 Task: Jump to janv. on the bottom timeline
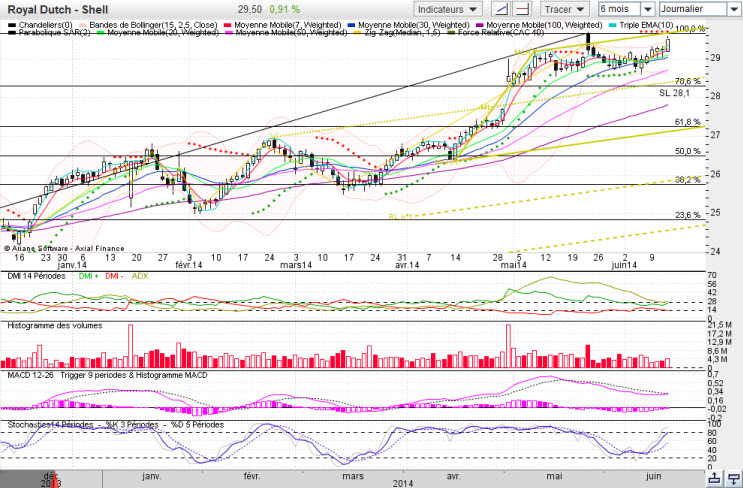coord(151,476)
